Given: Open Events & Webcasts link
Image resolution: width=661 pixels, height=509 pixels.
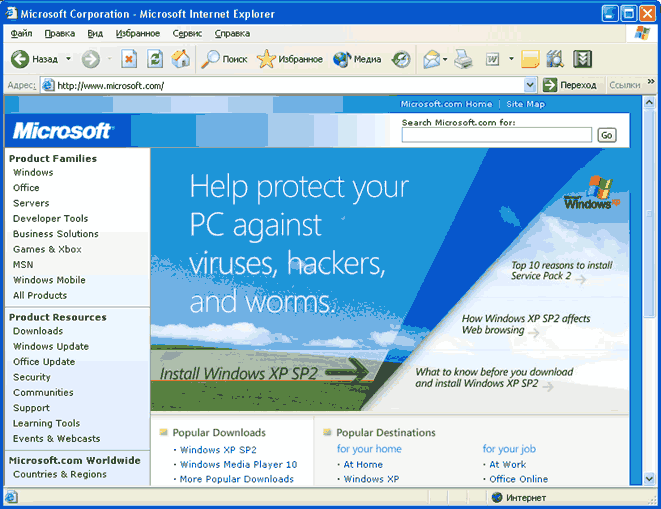Looking at the screenshot, I should pyautogui.click(x=56, y=439).
